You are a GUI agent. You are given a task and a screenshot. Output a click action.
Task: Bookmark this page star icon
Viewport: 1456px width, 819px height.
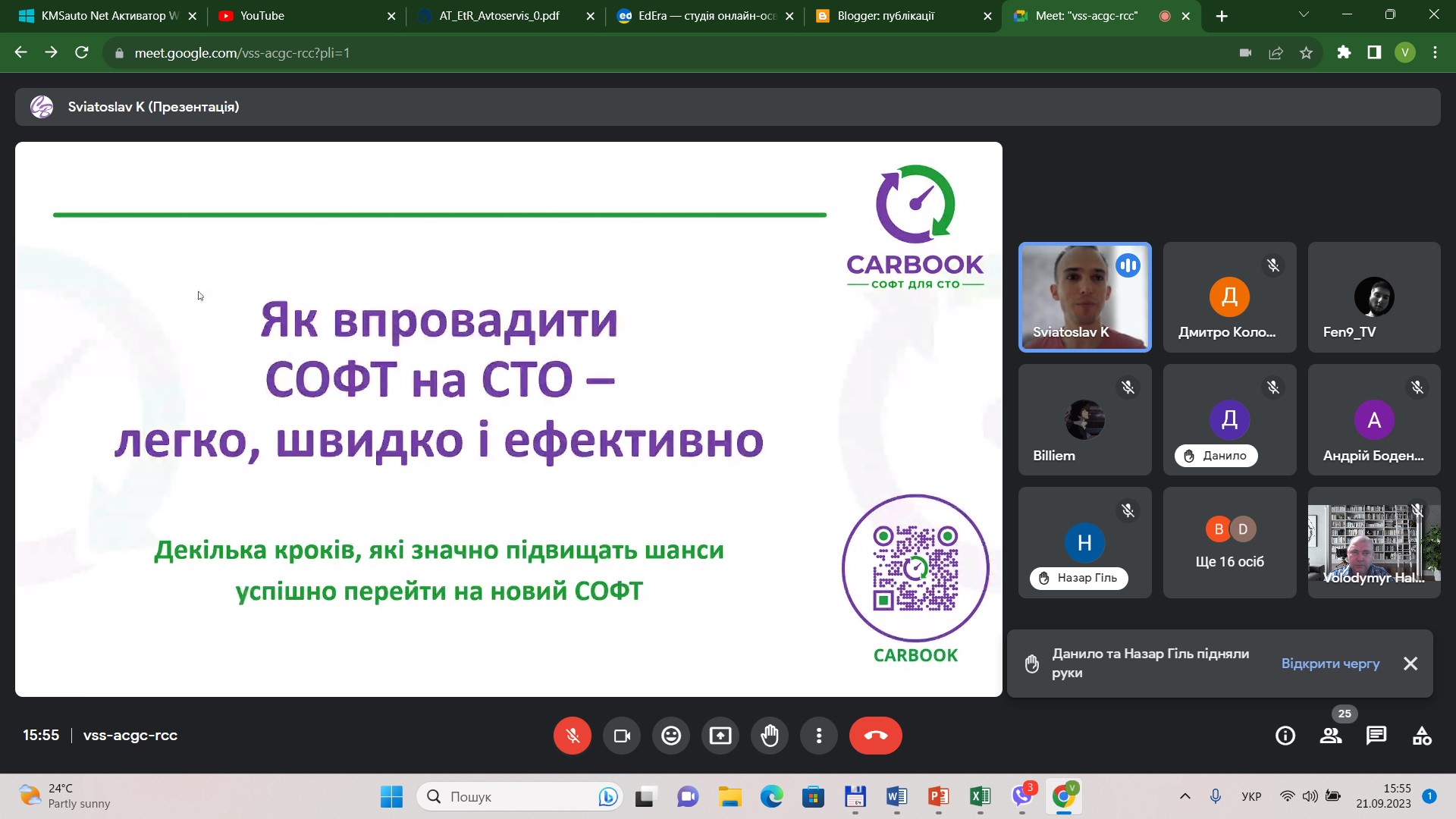1306,53
